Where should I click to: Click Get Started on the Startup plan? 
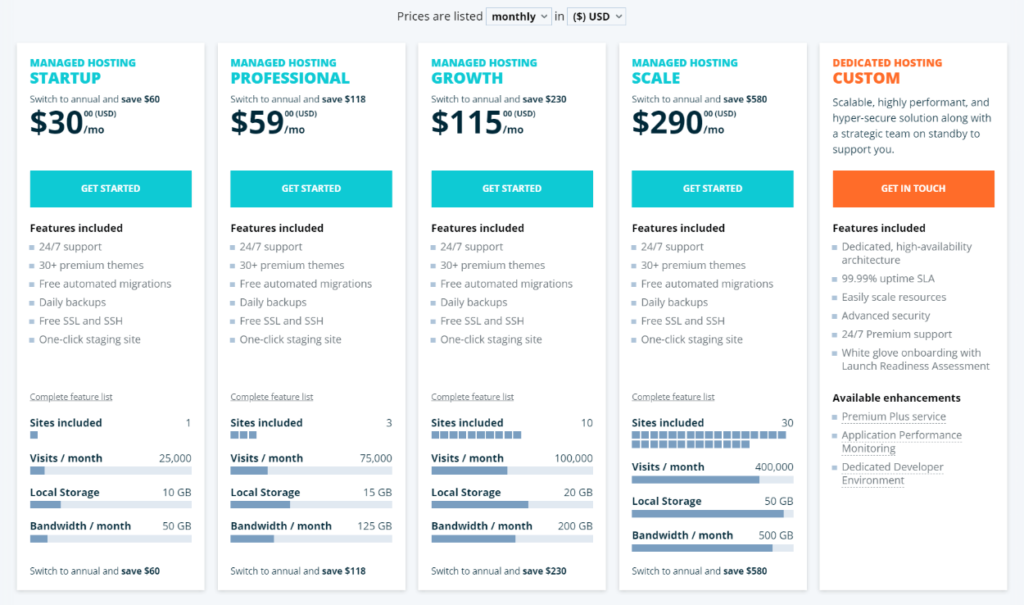110,188
